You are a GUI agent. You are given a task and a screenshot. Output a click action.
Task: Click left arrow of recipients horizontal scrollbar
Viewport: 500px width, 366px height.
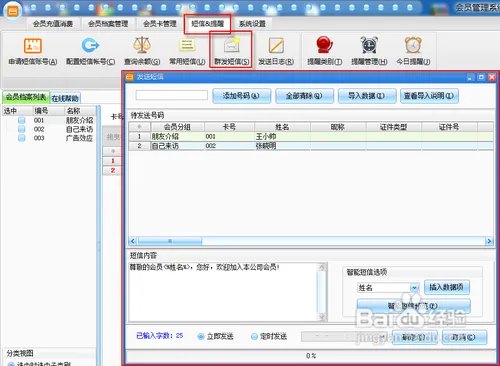[x=132, y=241]
